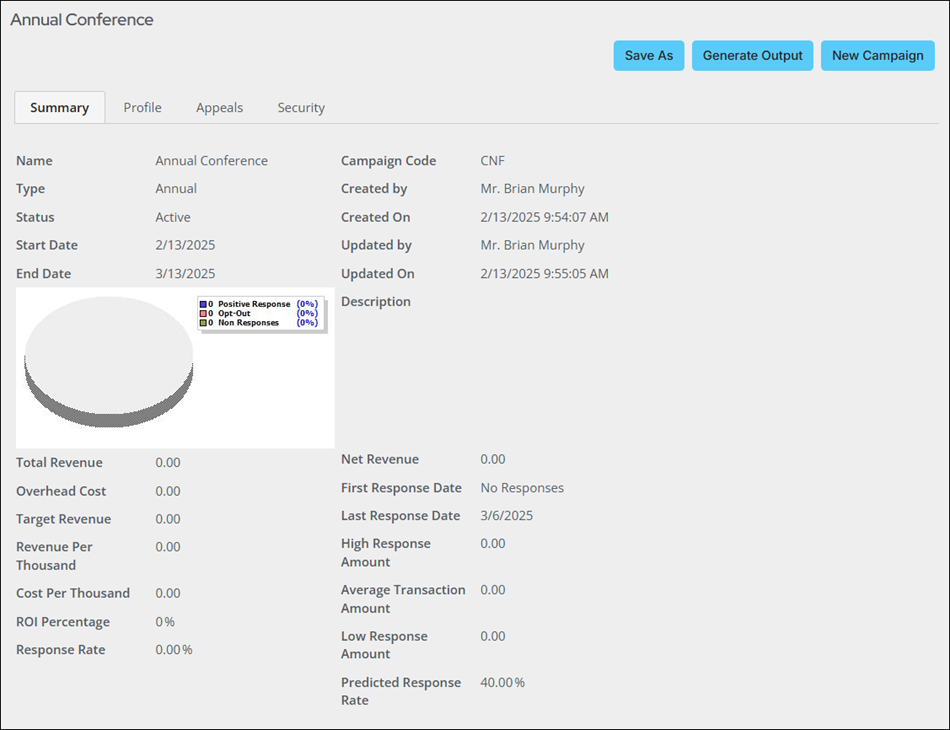Click the Generate Output button
The height and width of the screenshot is (730, 950).
[x=752, y=56]
